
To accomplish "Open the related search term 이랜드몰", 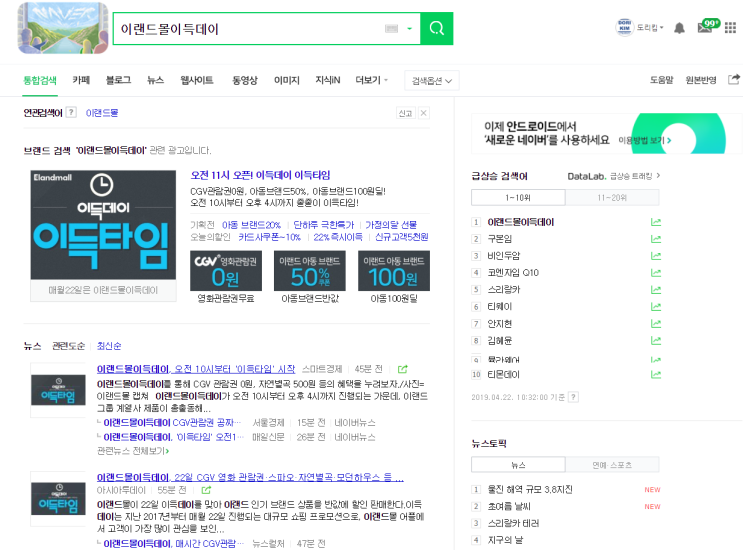I will (x=102, y=113).
